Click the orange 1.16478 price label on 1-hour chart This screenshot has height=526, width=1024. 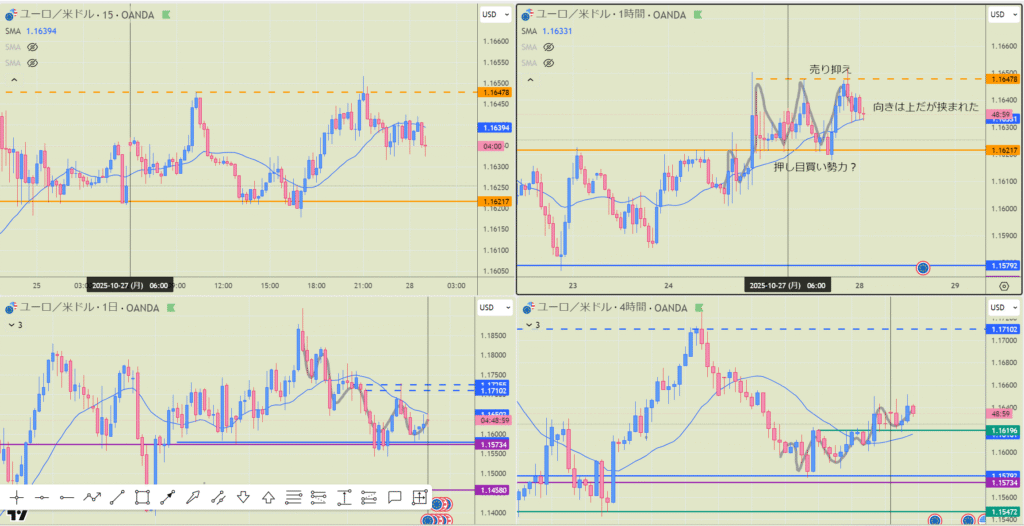1002,79
